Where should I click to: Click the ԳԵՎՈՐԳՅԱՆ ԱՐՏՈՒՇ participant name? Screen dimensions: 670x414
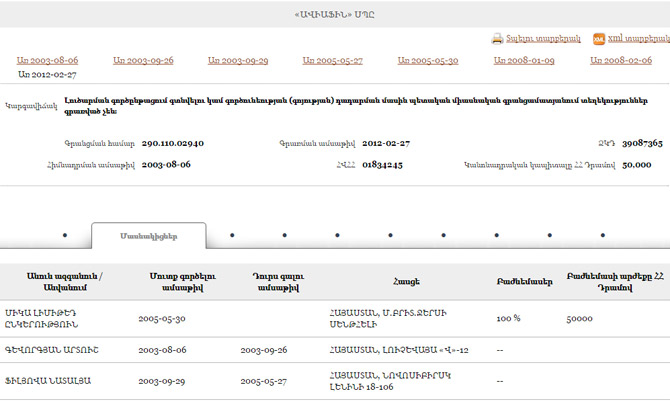click(x=52, y=350)
